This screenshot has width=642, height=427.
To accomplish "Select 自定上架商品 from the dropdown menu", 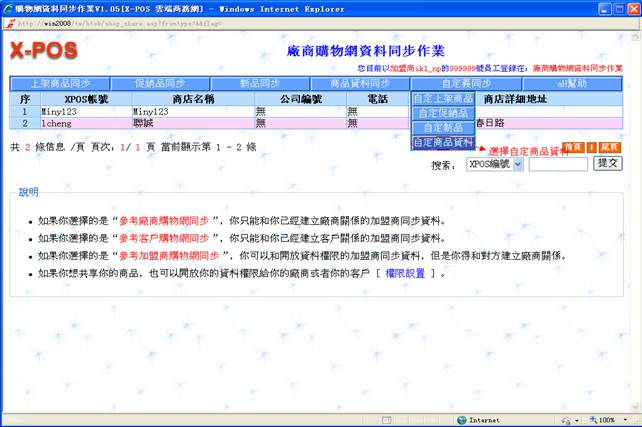I will point(443,99).
